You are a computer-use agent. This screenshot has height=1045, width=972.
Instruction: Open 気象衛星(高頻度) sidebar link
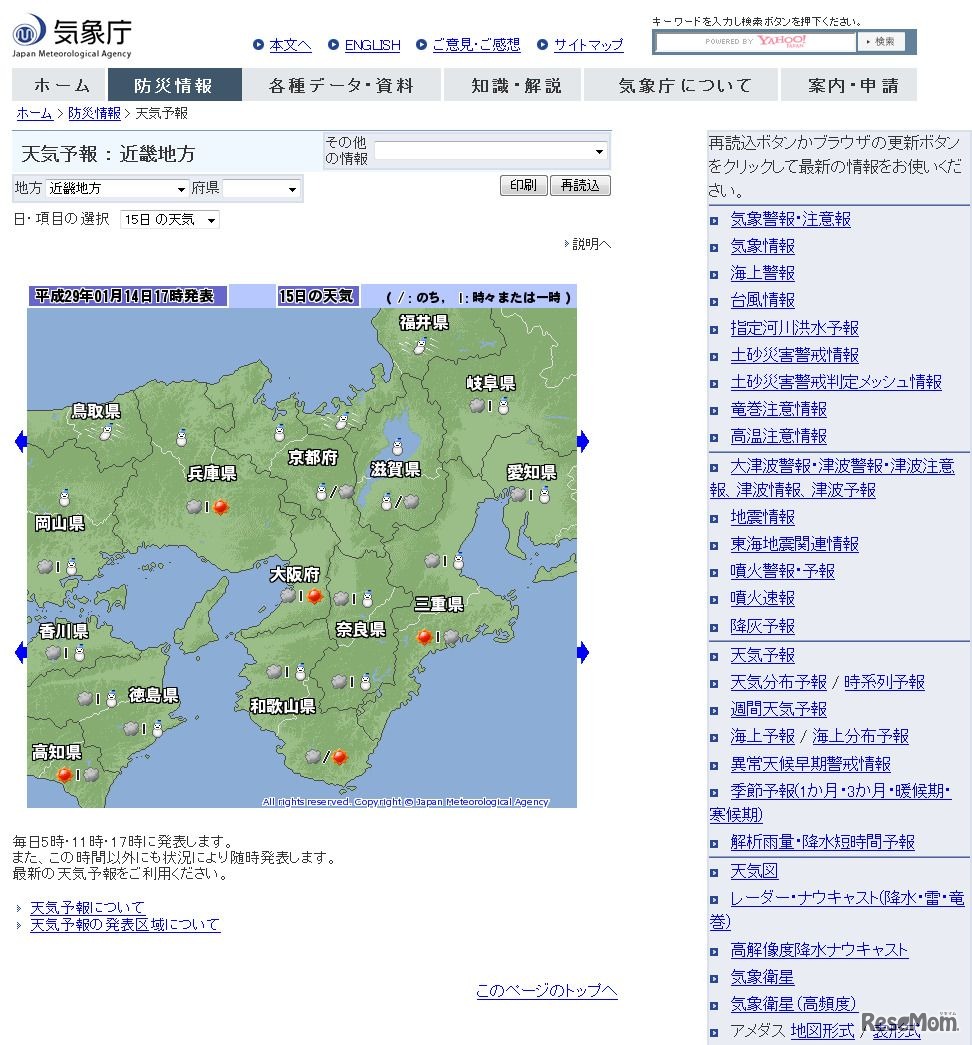point(793,1004)
